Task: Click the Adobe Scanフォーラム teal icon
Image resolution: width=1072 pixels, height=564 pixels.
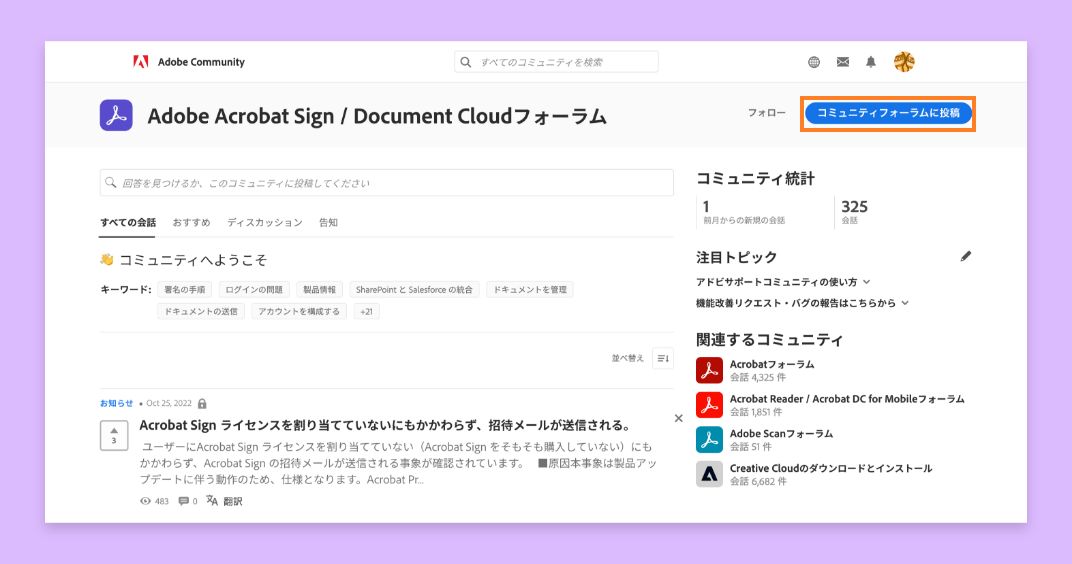Action: [709, 440]
